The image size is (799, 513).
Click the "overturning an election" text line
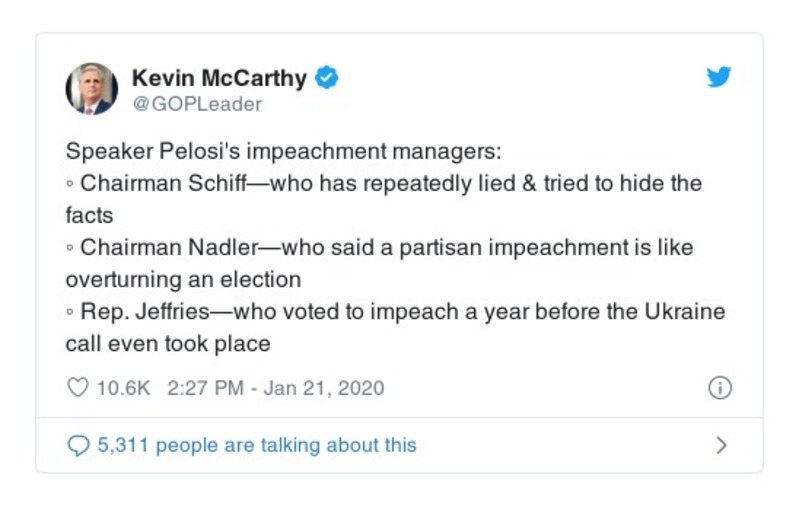pyautogui.click(x=183, y=278)
